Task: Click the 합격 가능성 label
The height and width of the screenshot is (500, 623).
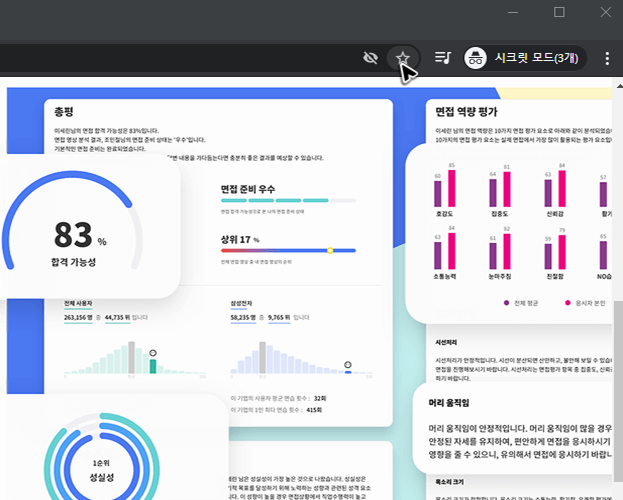Action: point(73,262)
